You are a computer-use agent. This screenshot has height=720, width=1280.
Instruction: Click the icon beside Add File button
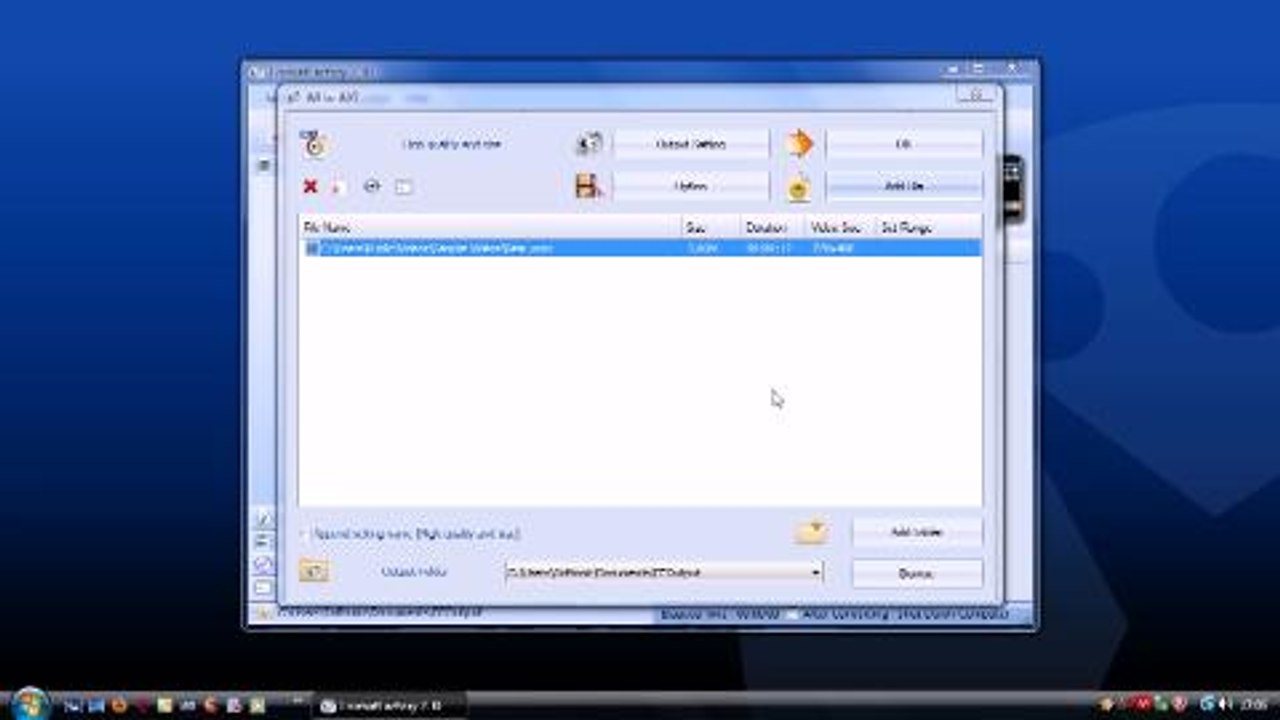799,187
